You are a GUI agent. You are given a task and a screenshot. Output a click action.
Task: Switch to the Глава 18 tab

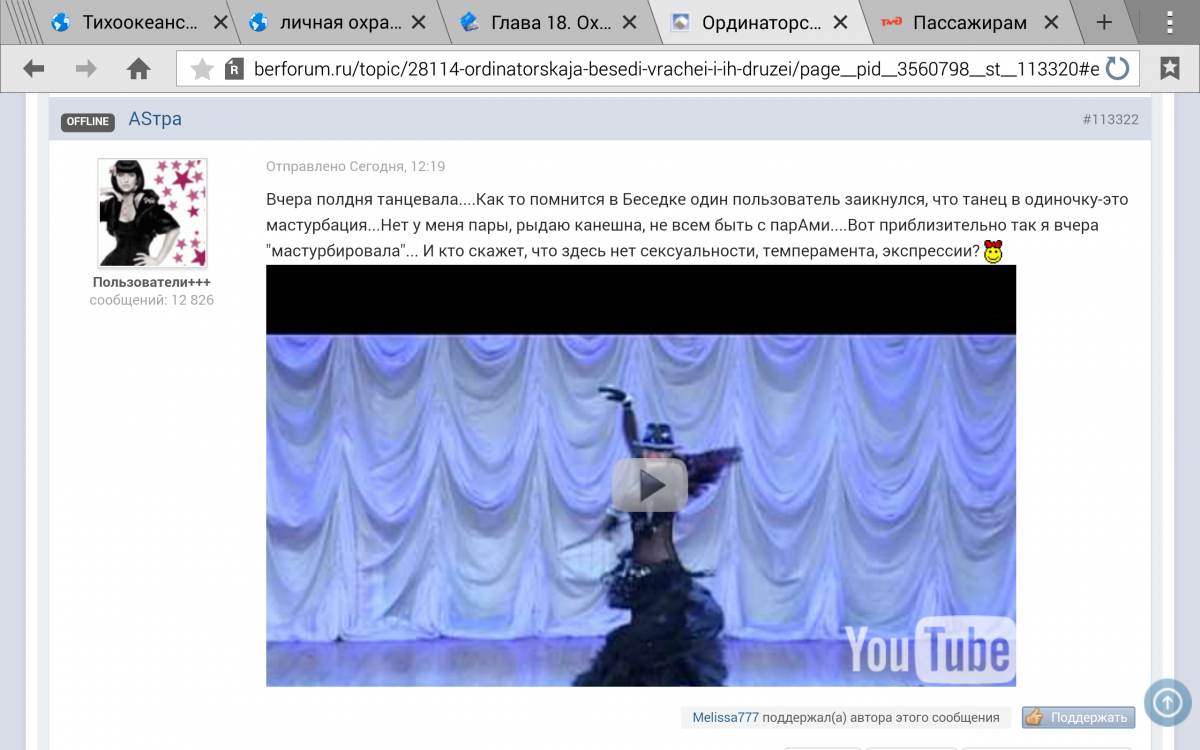click(550, 22)
